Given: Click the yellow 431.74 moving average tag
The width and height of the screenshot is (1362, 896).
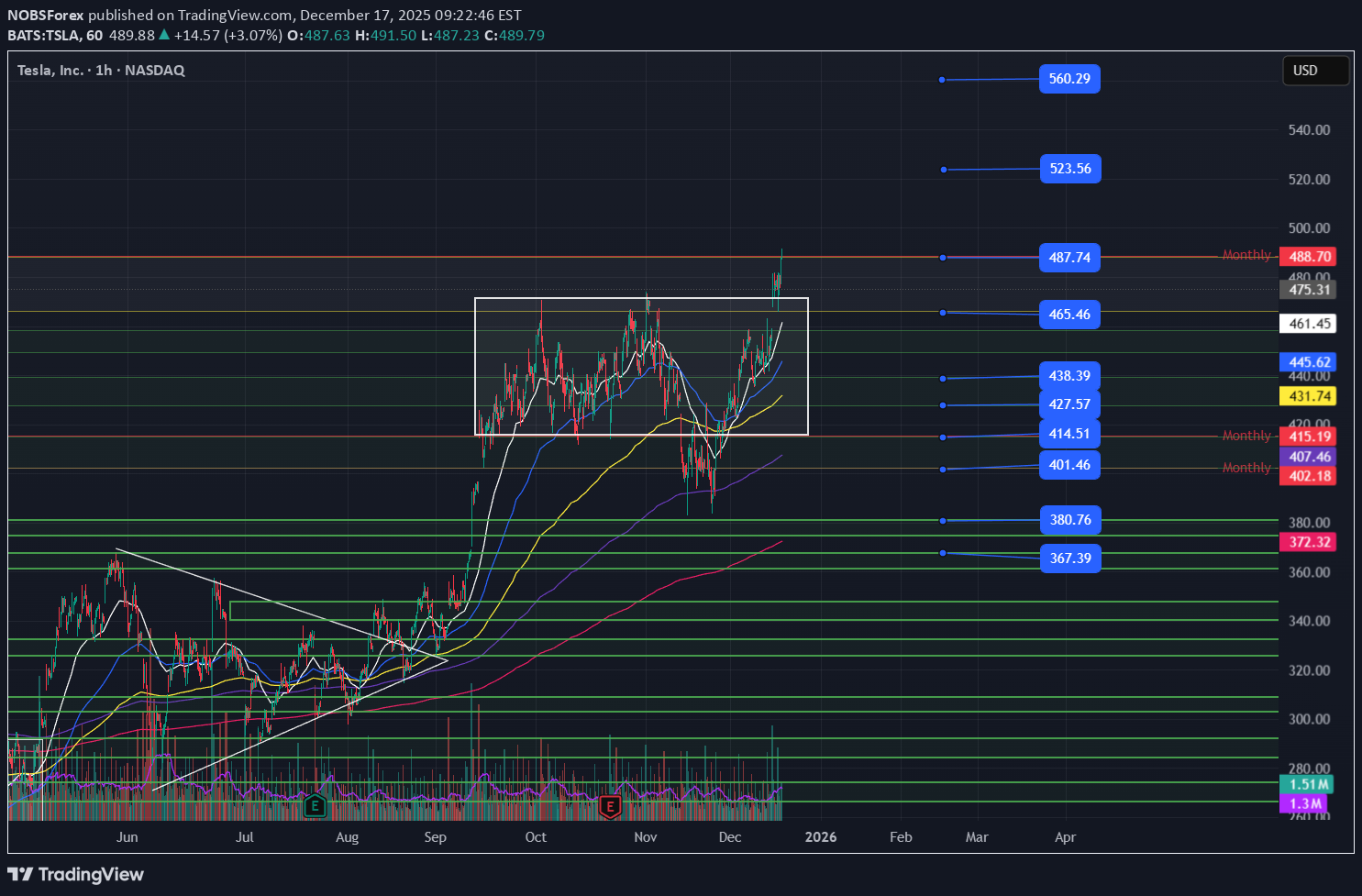Looking at the screenshot, I should pos(1309,396).
